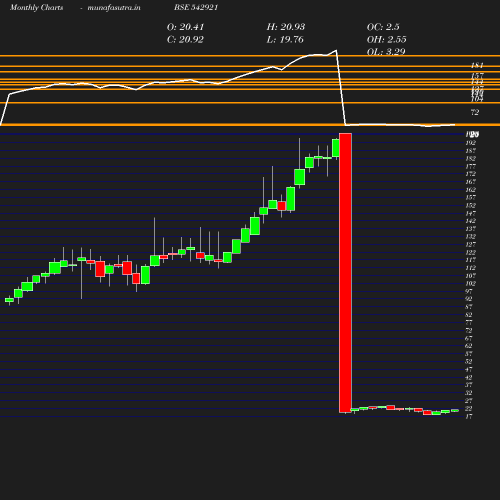Click the "OC: 2.5" reading

tap(383, 27)
